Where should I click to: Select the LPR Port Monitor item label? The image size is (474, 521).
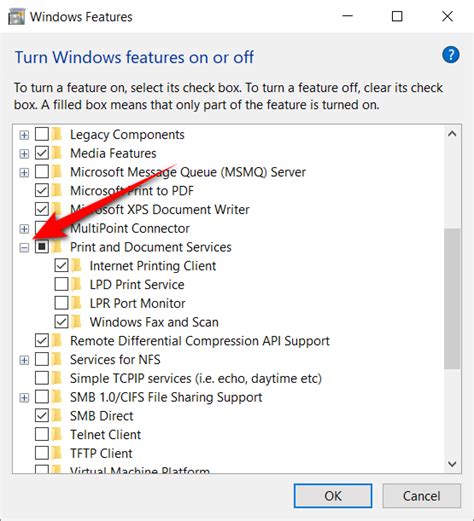point(137,303)
